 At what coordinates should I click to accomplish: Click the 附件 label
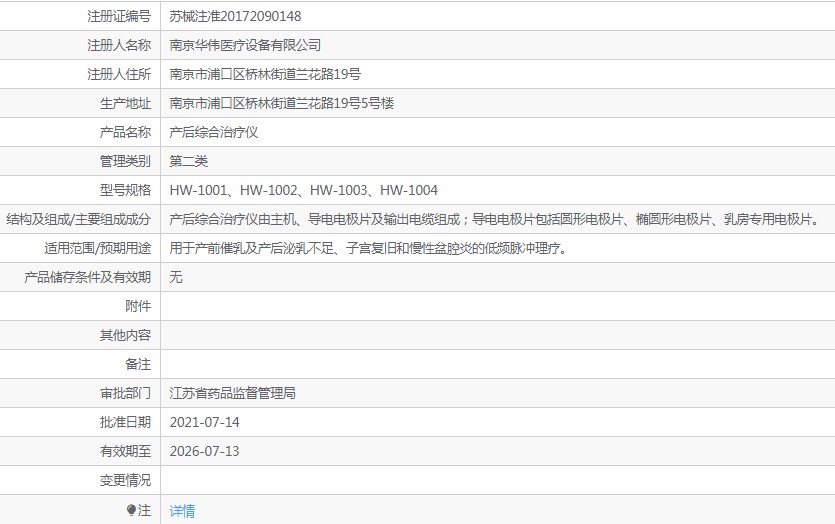point(138,306)
